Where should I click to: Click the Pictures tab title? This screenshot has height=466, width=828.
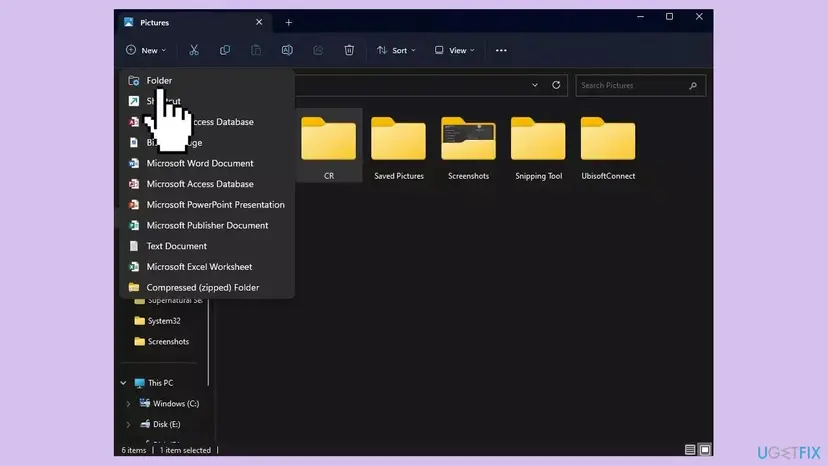tap(154, 23)
